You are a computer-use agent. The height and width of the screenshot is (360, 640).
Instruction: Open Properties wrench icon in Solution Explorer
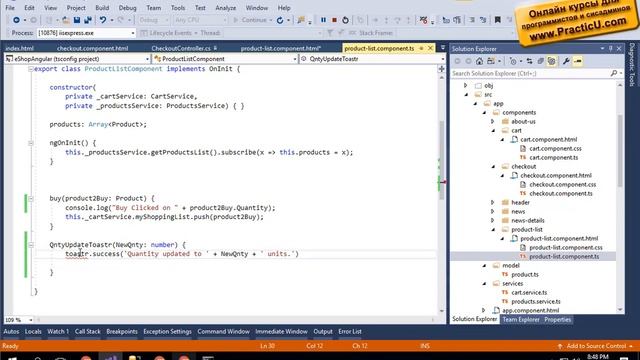click(566, 61)
